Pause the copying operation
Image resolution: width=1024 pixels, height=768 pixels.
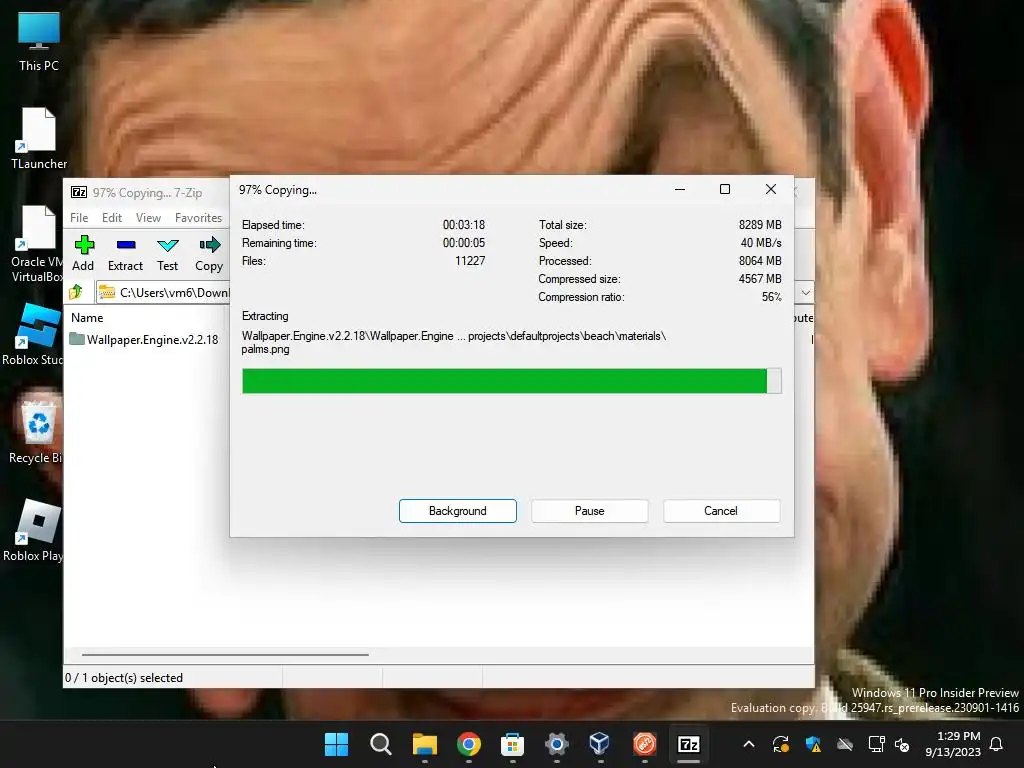click(590, 511)
